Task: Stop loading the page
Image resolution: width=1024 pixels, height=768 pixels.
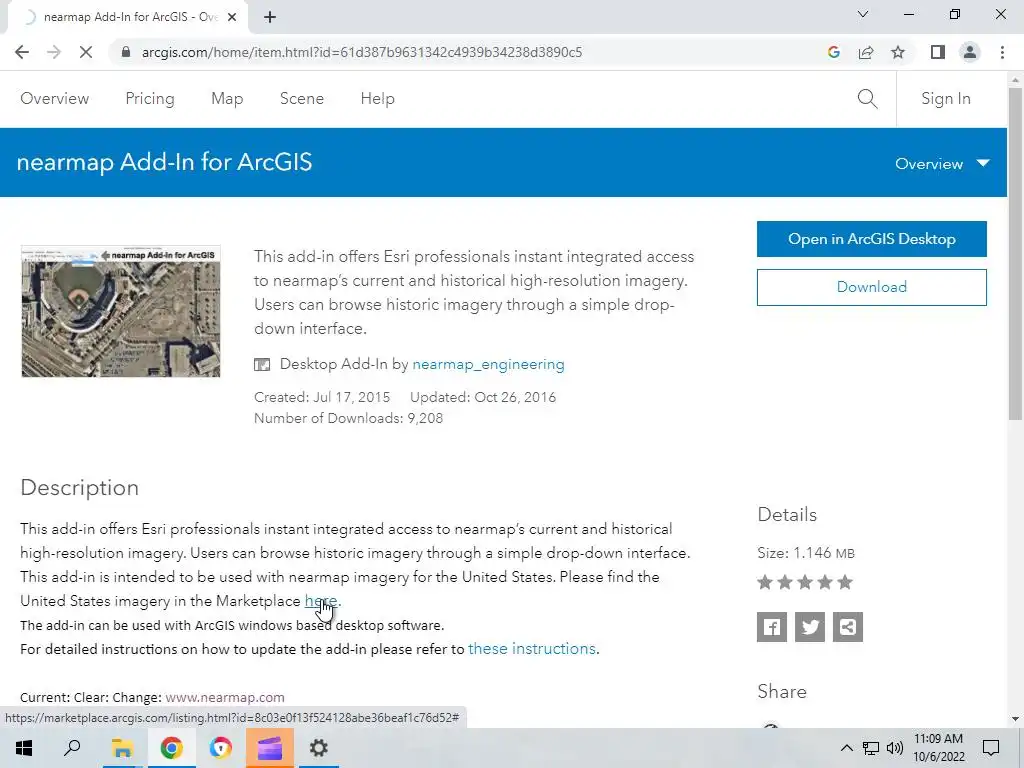Action: (86, 52)
